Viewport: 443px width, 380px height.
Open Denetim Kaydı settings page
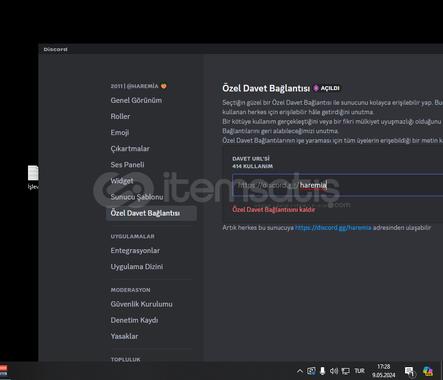point(134,320)
